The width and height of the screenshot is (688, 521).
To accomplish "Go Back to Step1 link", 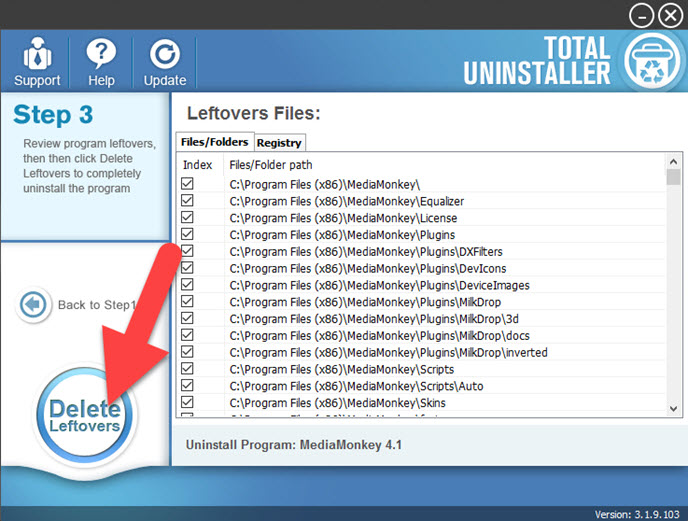I will click(97, 305).
